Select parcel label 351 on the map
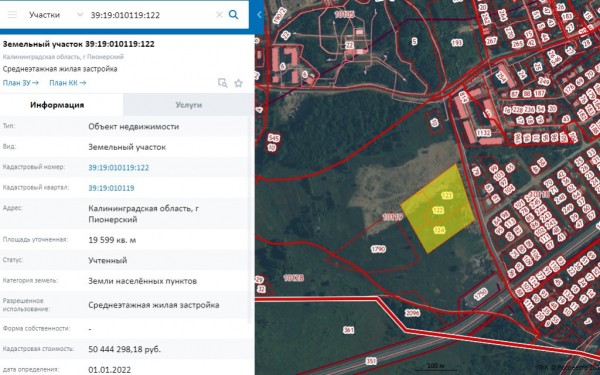This screenshot has width=600, height=375. [371, 361]
